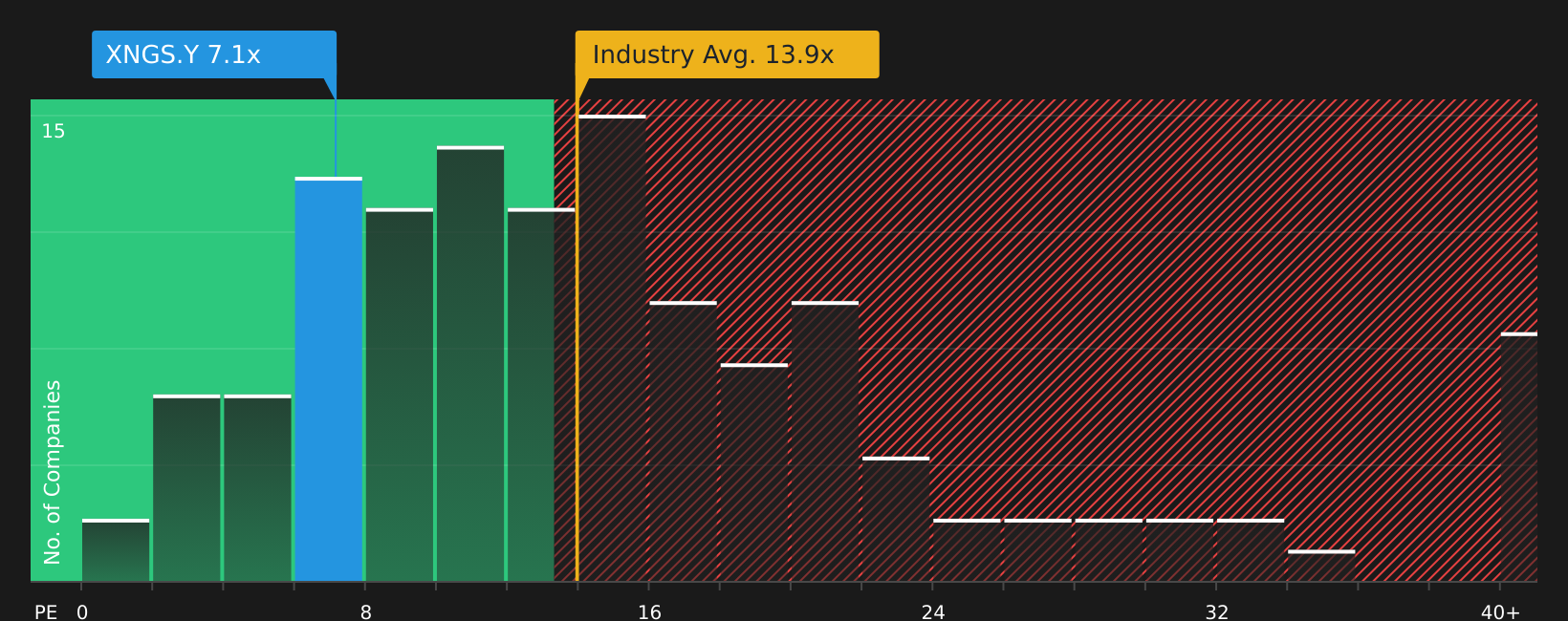The width and height of the screenshot is (1568, 621).
Task: Click the "24" x-axis tick label
Action: point(933,612)
